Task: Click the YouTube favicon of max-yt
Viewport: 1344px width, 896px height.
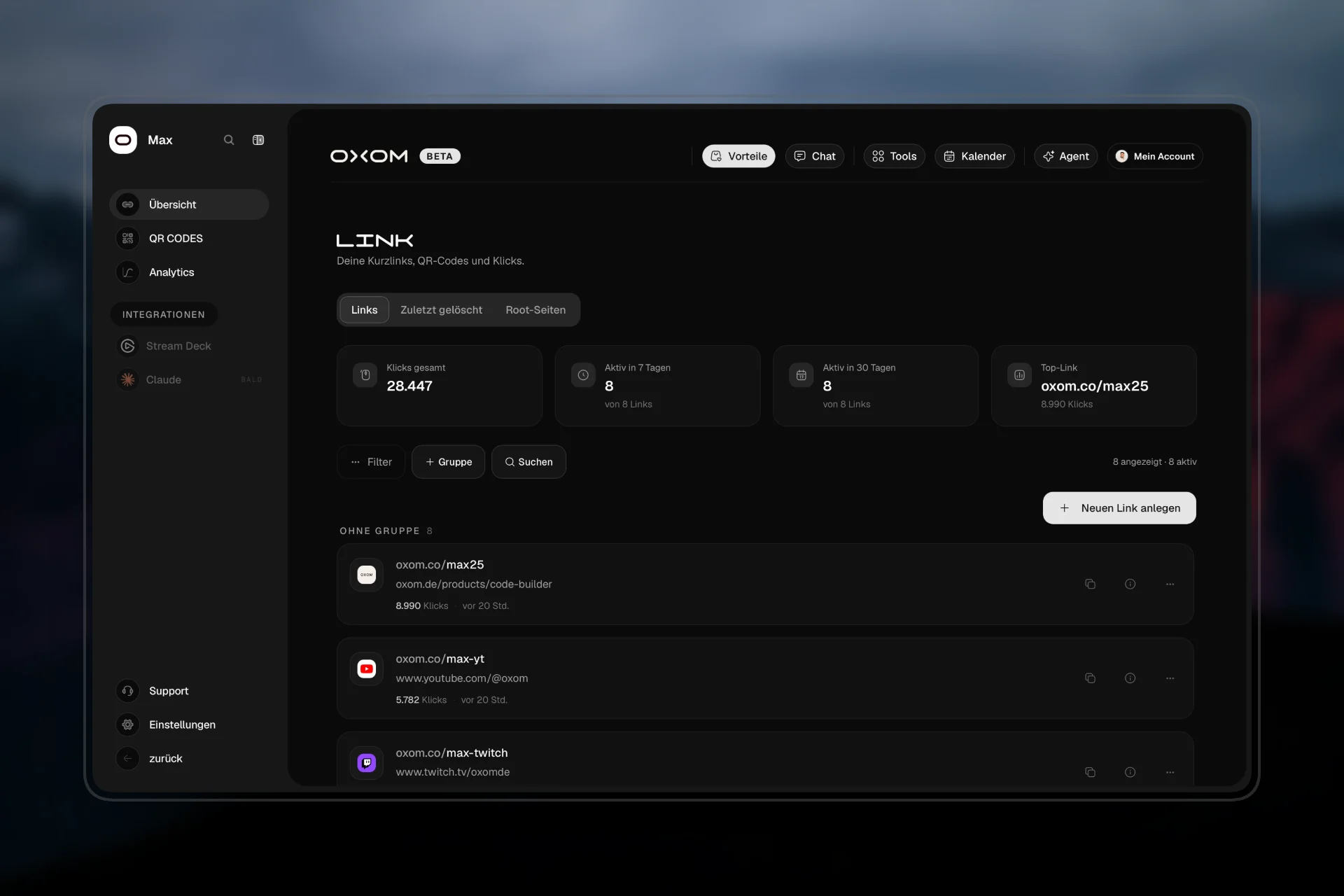Action: (367, 669)
